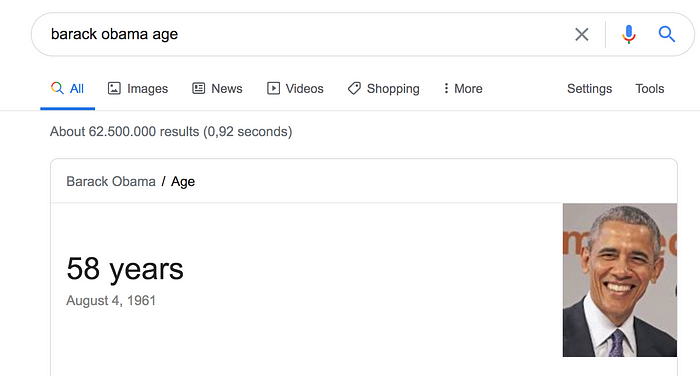The image size is (700, 376).
Task: Click the blue magnifying glass search icon
Action: click(667, 34)
